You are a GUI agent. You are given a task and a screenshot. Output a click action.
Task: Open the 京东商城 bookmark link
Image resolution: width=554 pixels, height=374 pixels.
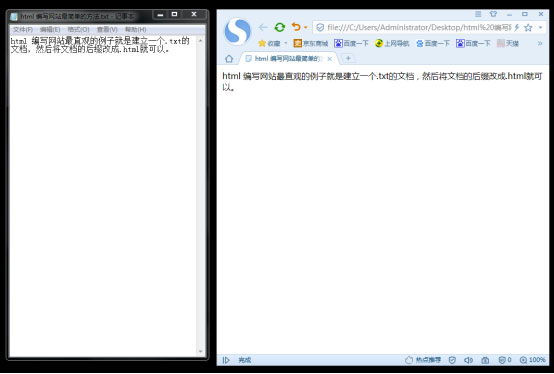311,43
